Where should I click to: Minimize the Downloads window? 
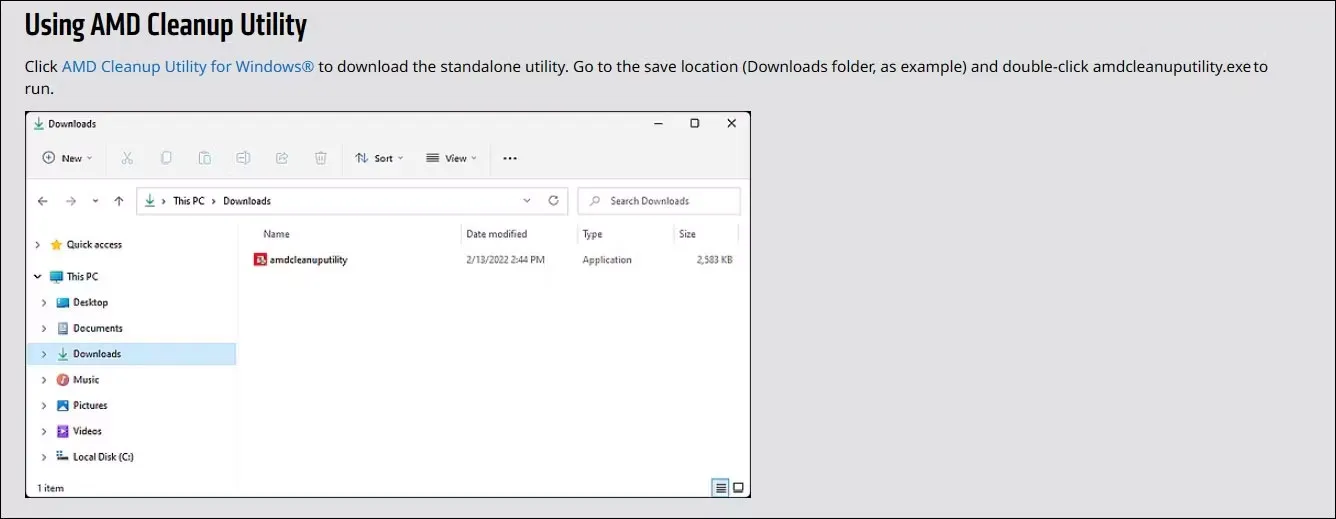(658, 124)
